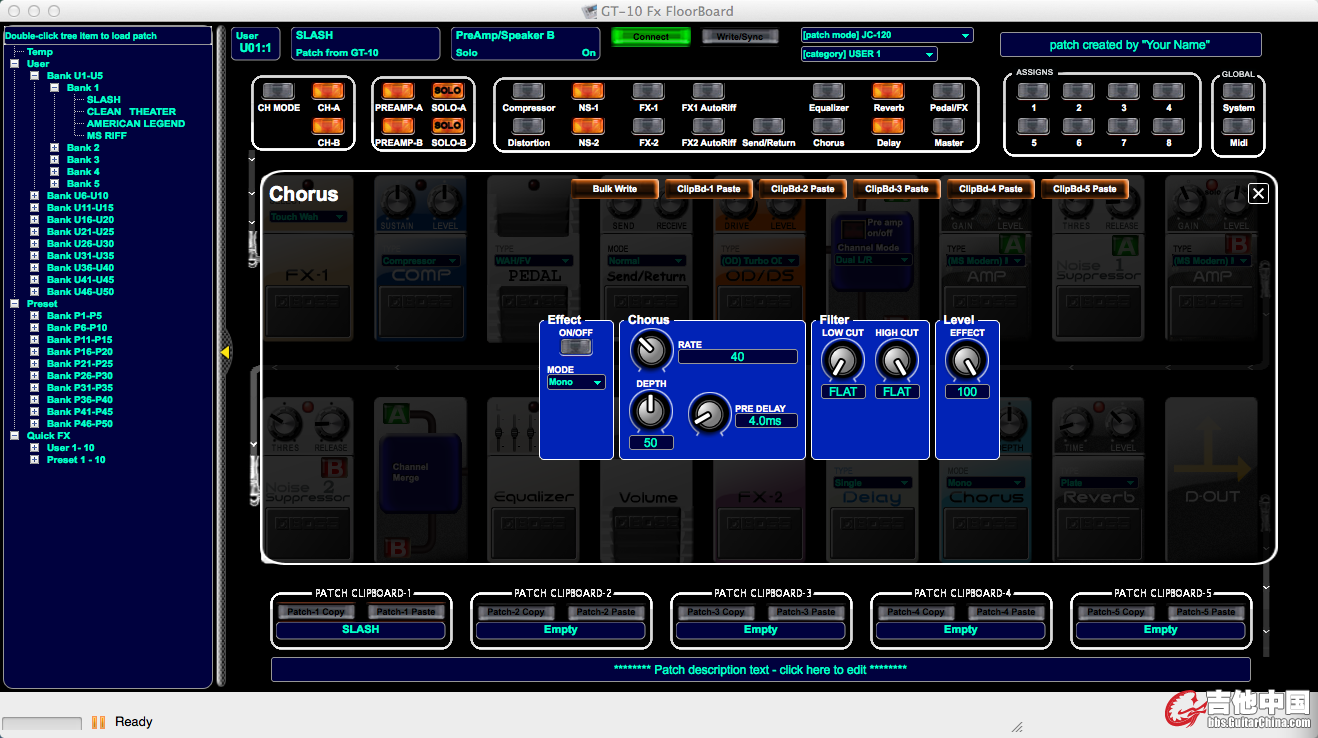
Task: Click the Bulk Write button
Action: click(615, 188)
